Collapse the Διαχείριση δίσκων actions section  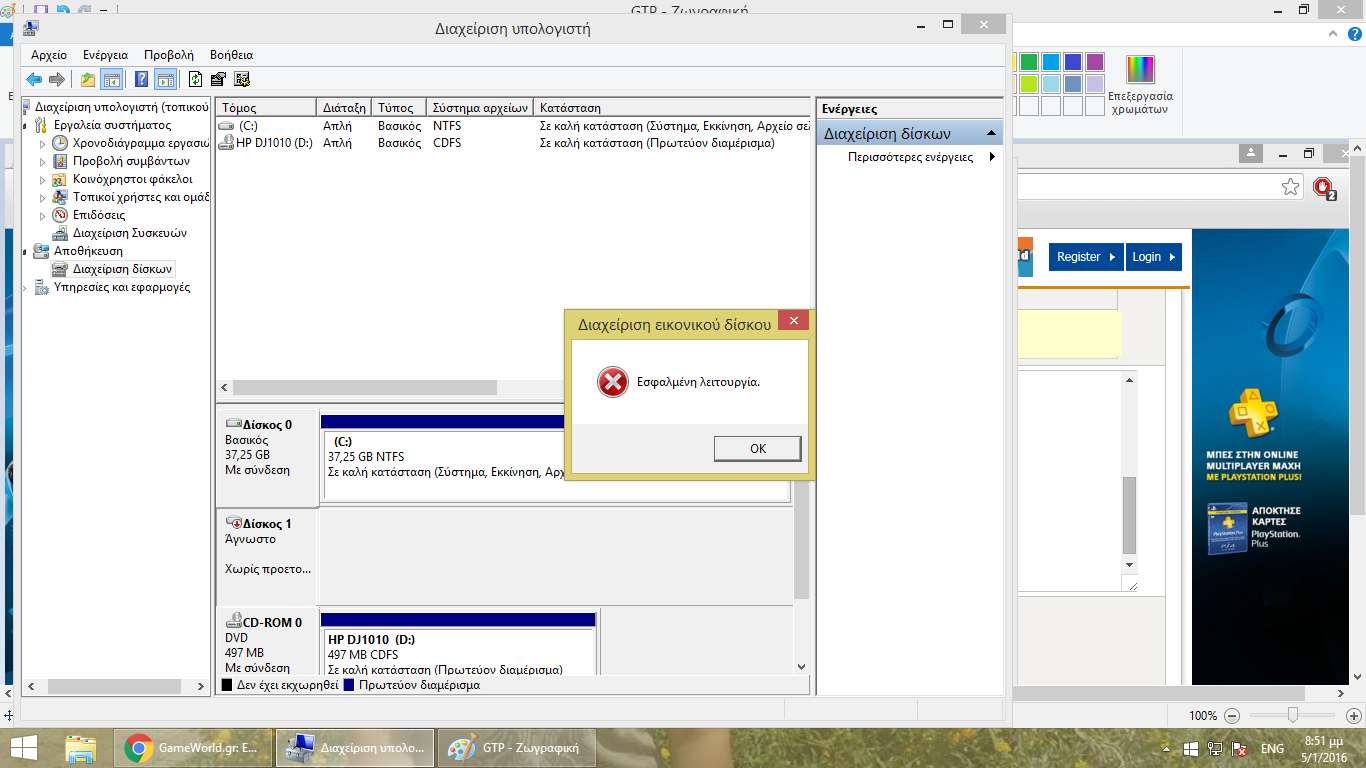pyautogui.click(x=991, y=134)
